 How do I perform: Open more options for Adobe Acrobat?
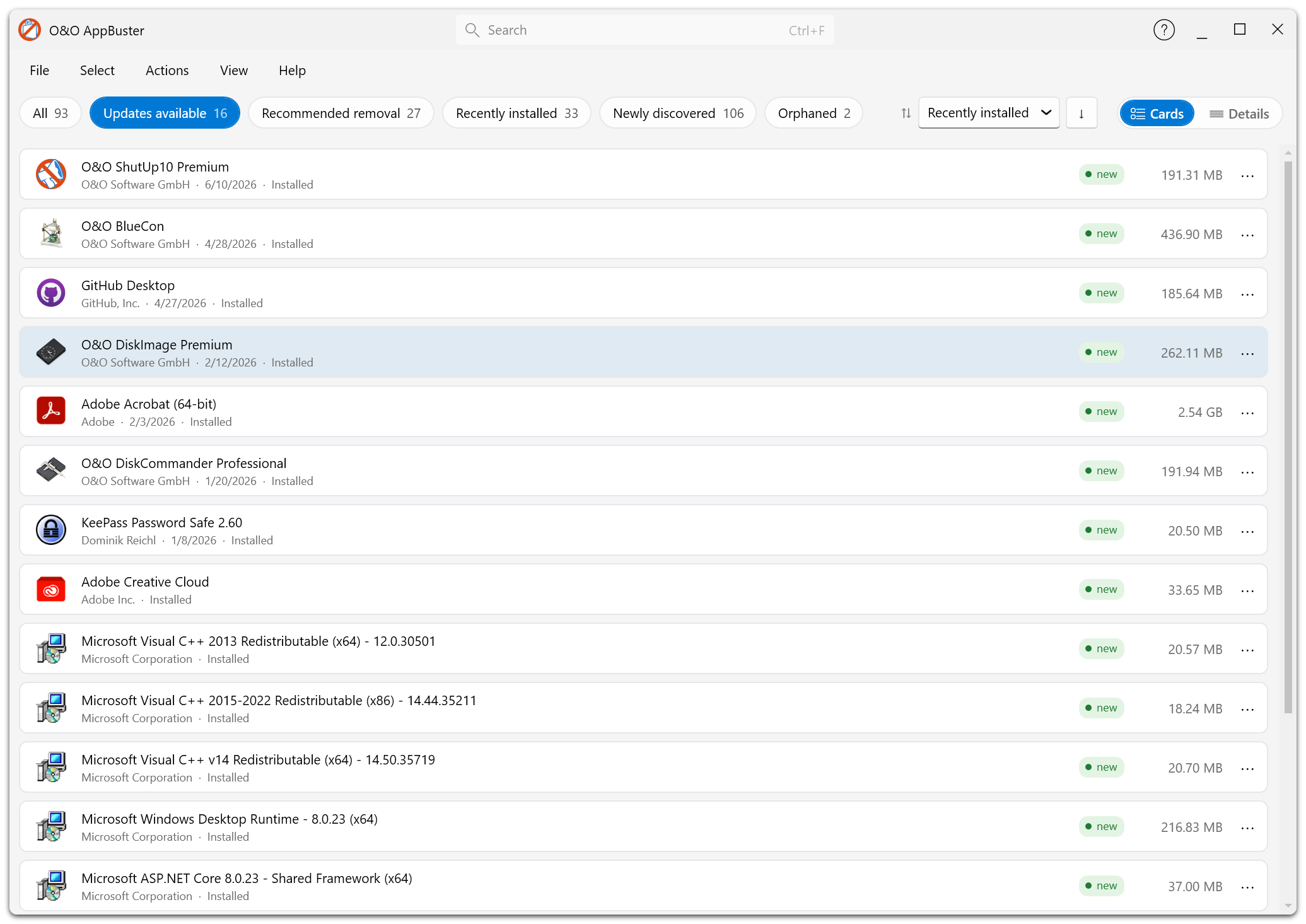coord(1247,413)
